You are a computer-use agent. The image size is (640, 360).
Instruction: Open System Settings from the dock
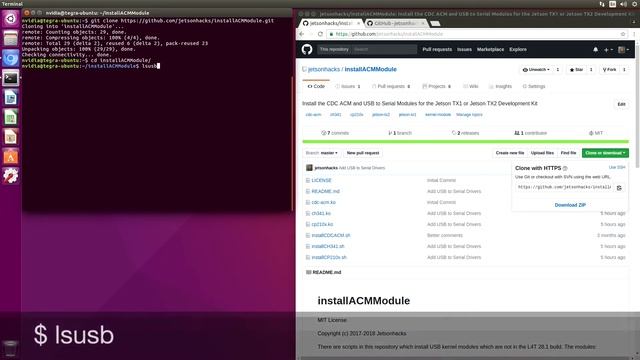[11, 176]
